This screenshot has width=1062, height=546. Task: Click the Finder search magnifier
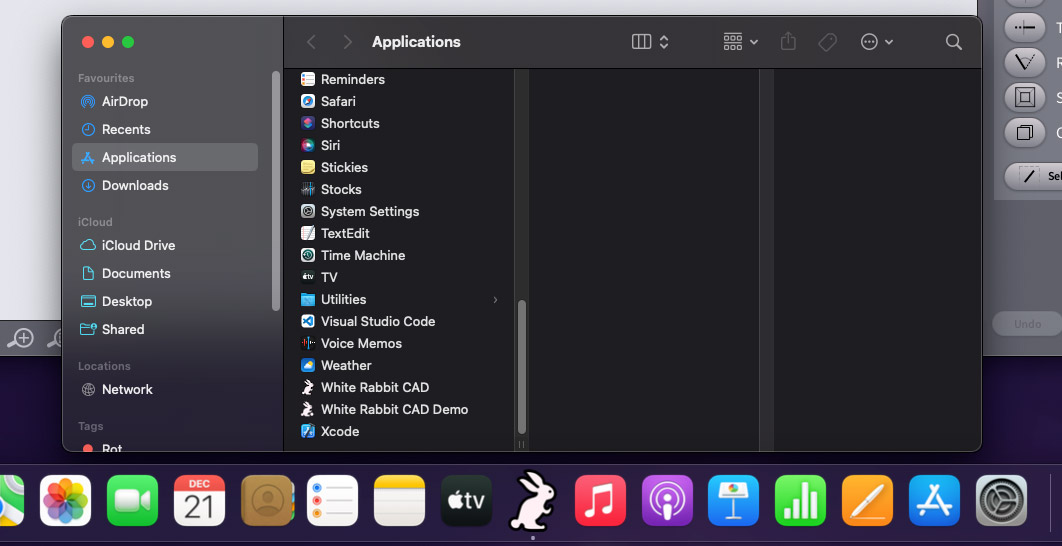point(954,42)
